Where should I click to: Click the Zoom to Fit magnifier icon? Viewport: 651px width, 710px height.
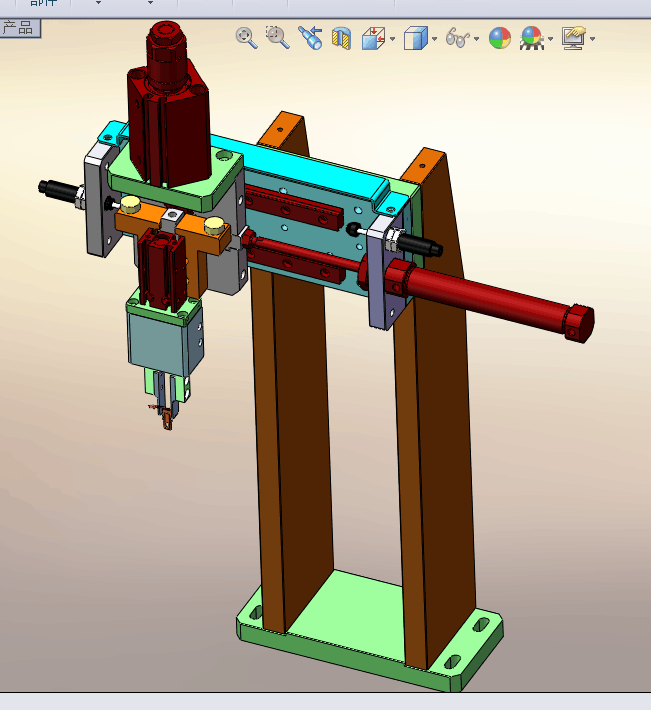tap(246, 38)
